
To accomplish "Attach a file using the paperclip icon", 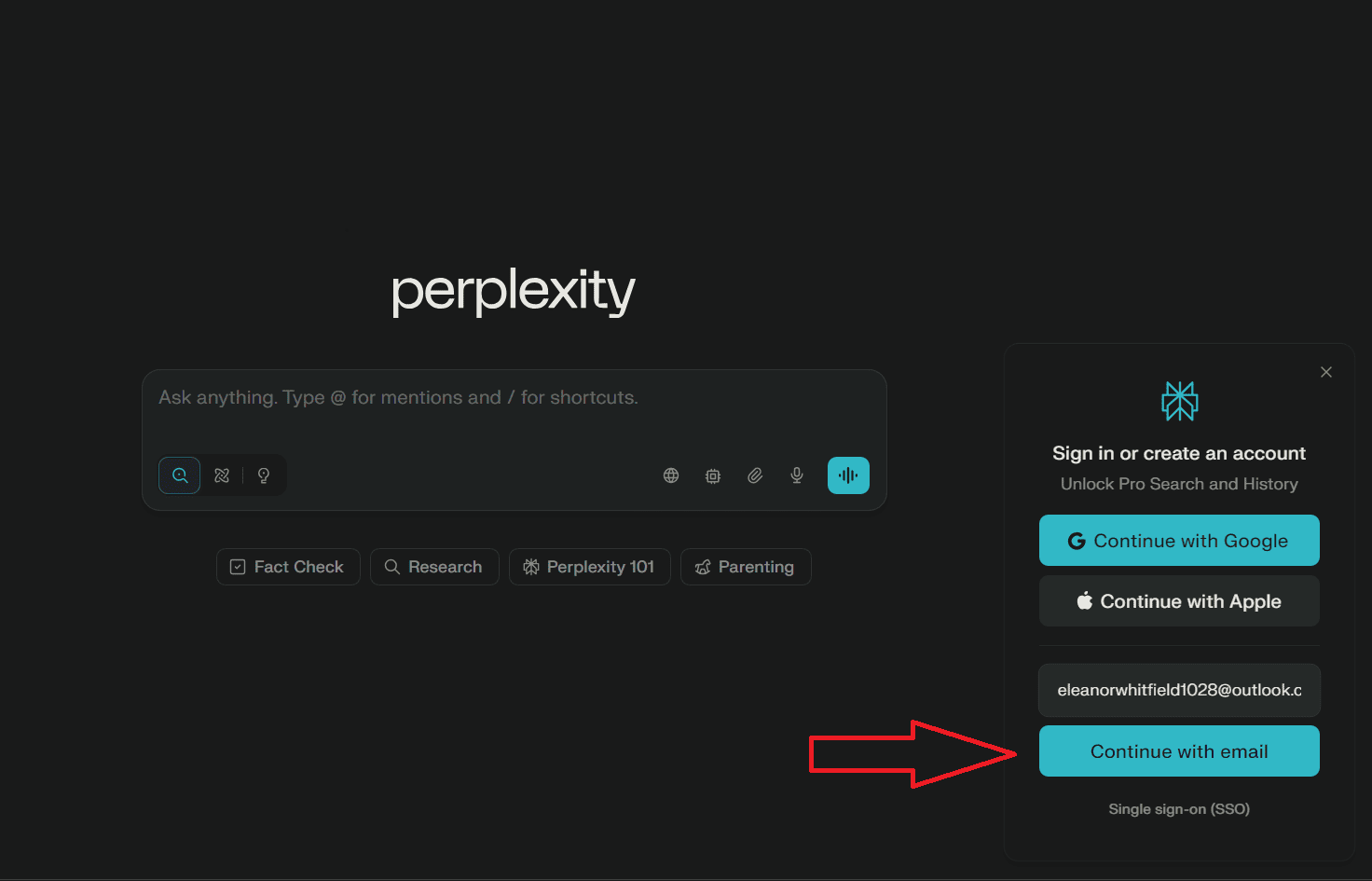I will pos(755,475).
